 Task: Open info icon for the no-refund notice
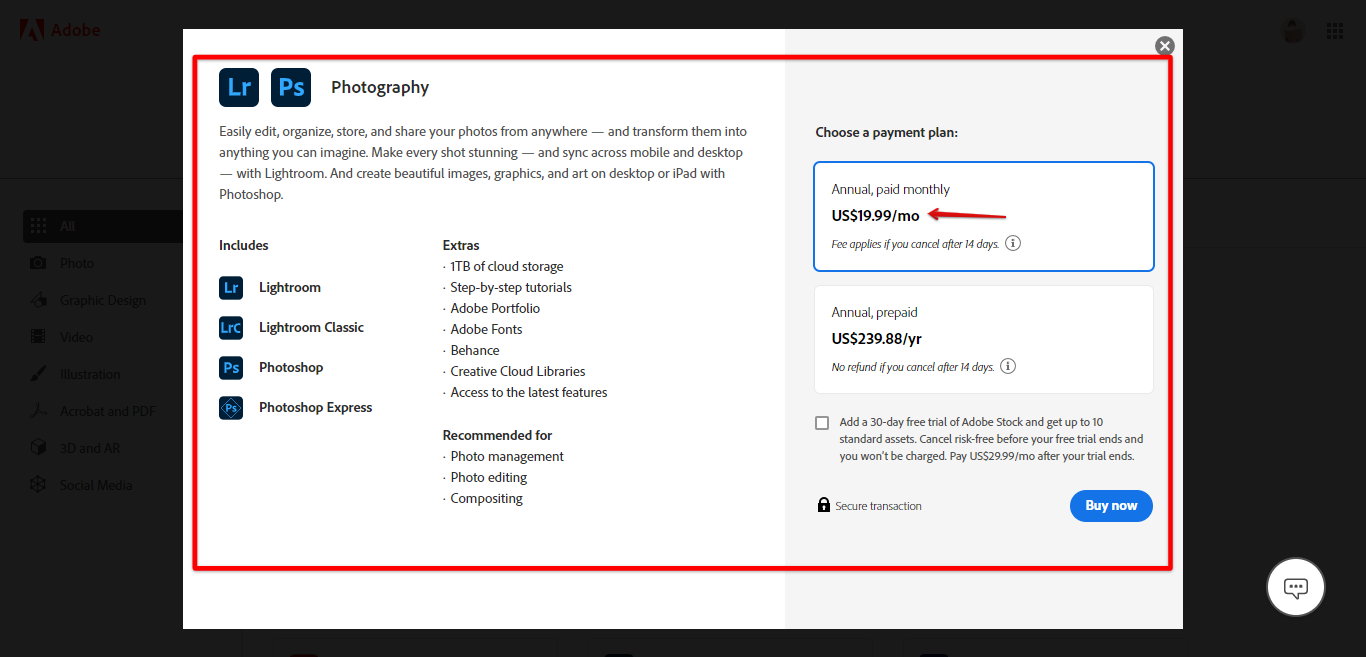tap(1008, 366)
